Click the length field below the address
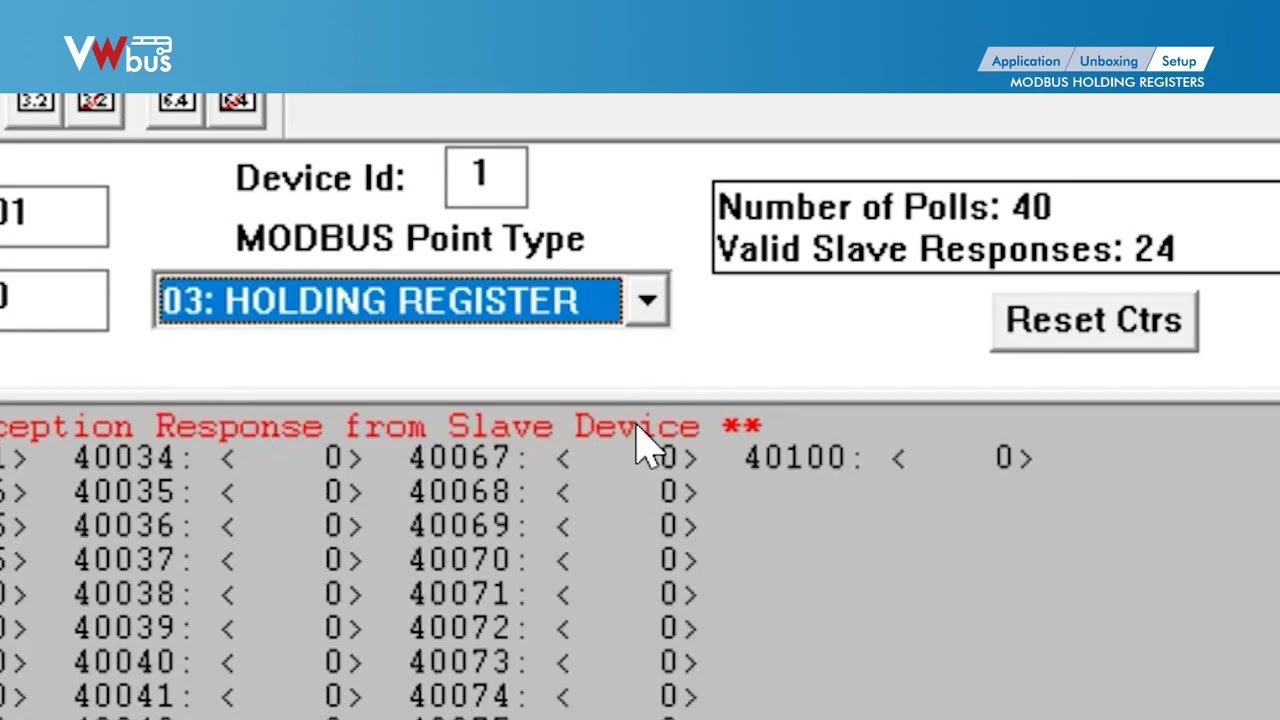This screenshot has height=720, width=1280. pyautogui.click(x=50, y=299)
